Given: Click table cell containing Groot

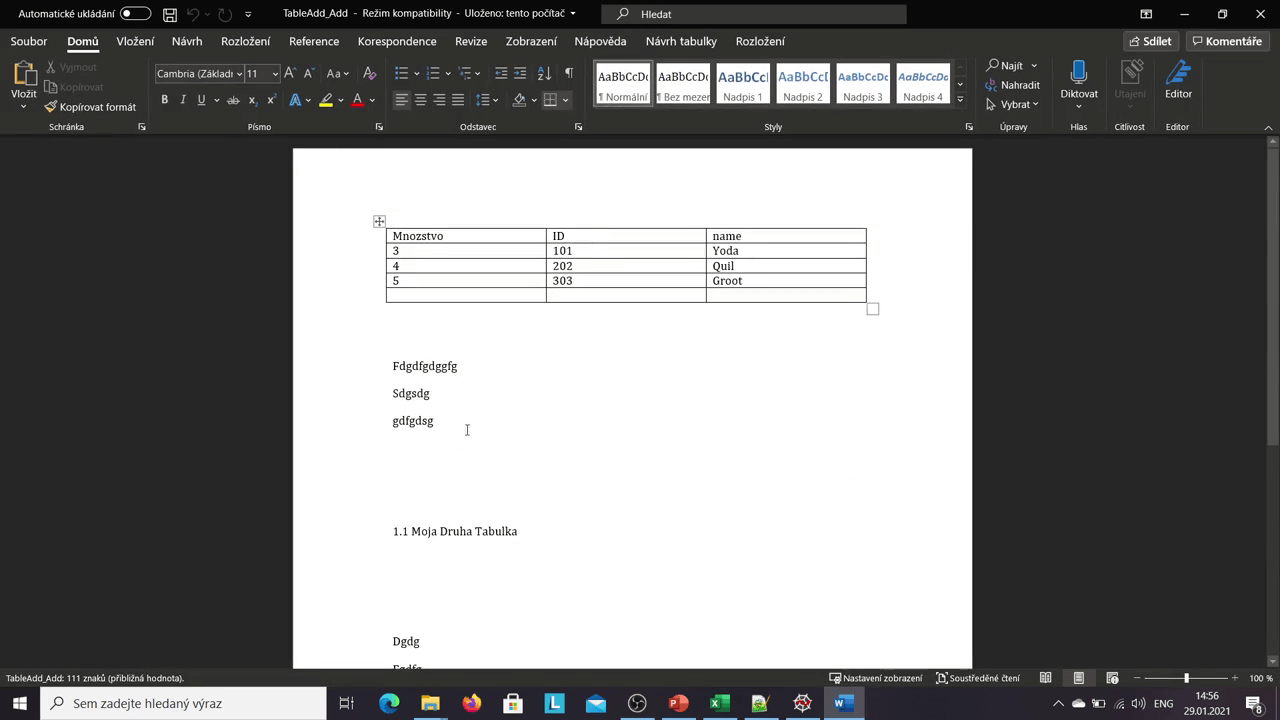Looking at the screenshot, I should tap(786, 281).
